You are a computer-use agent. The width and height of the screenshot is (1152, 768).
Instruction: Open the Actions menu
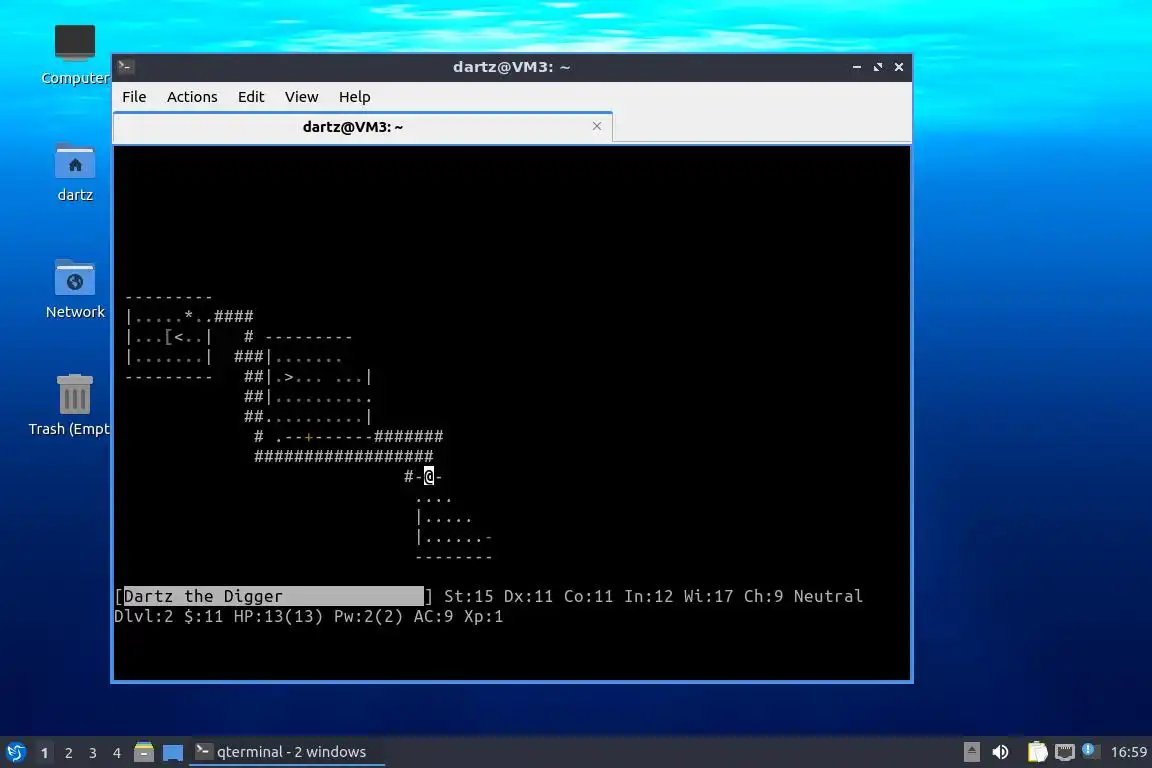point(192,97)
